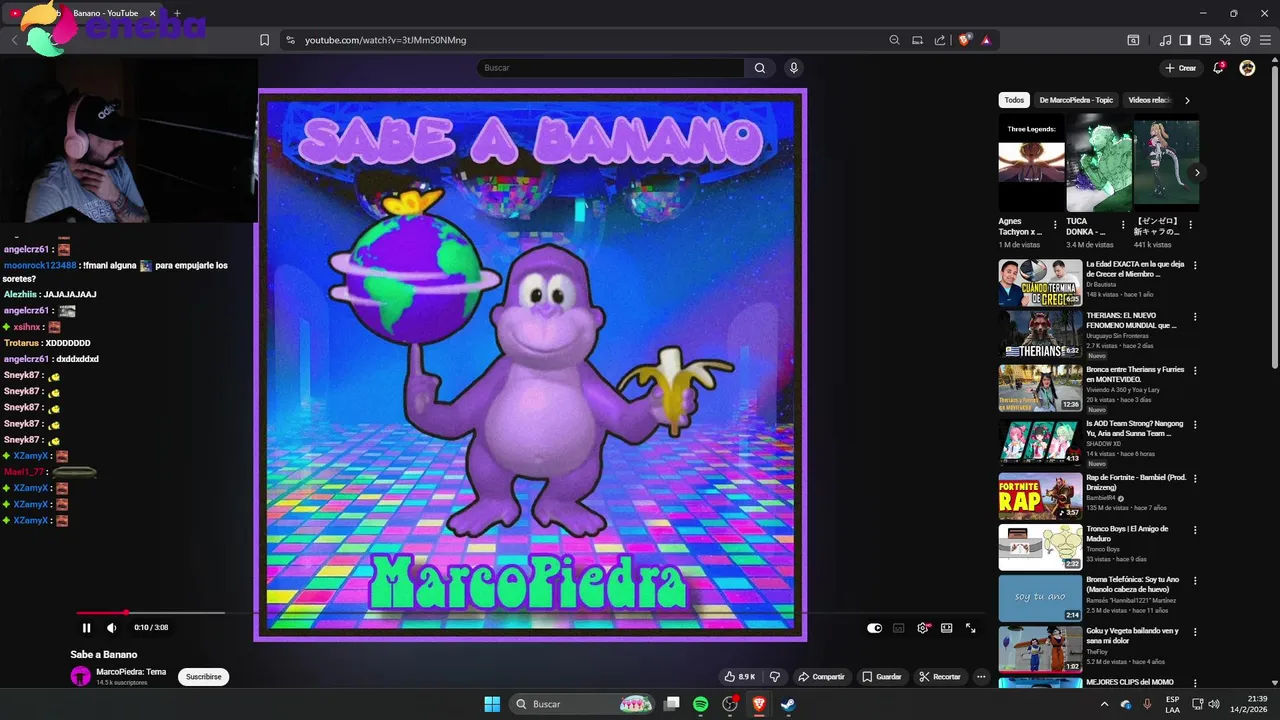
Task: Open the Rap de Fortnite - Bambiel video title
Action: click(1136, 482)
